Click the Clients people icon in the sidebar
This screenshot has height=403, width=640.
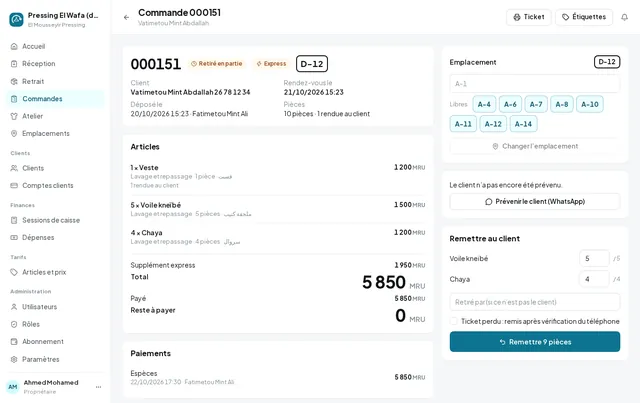(14, 168)
